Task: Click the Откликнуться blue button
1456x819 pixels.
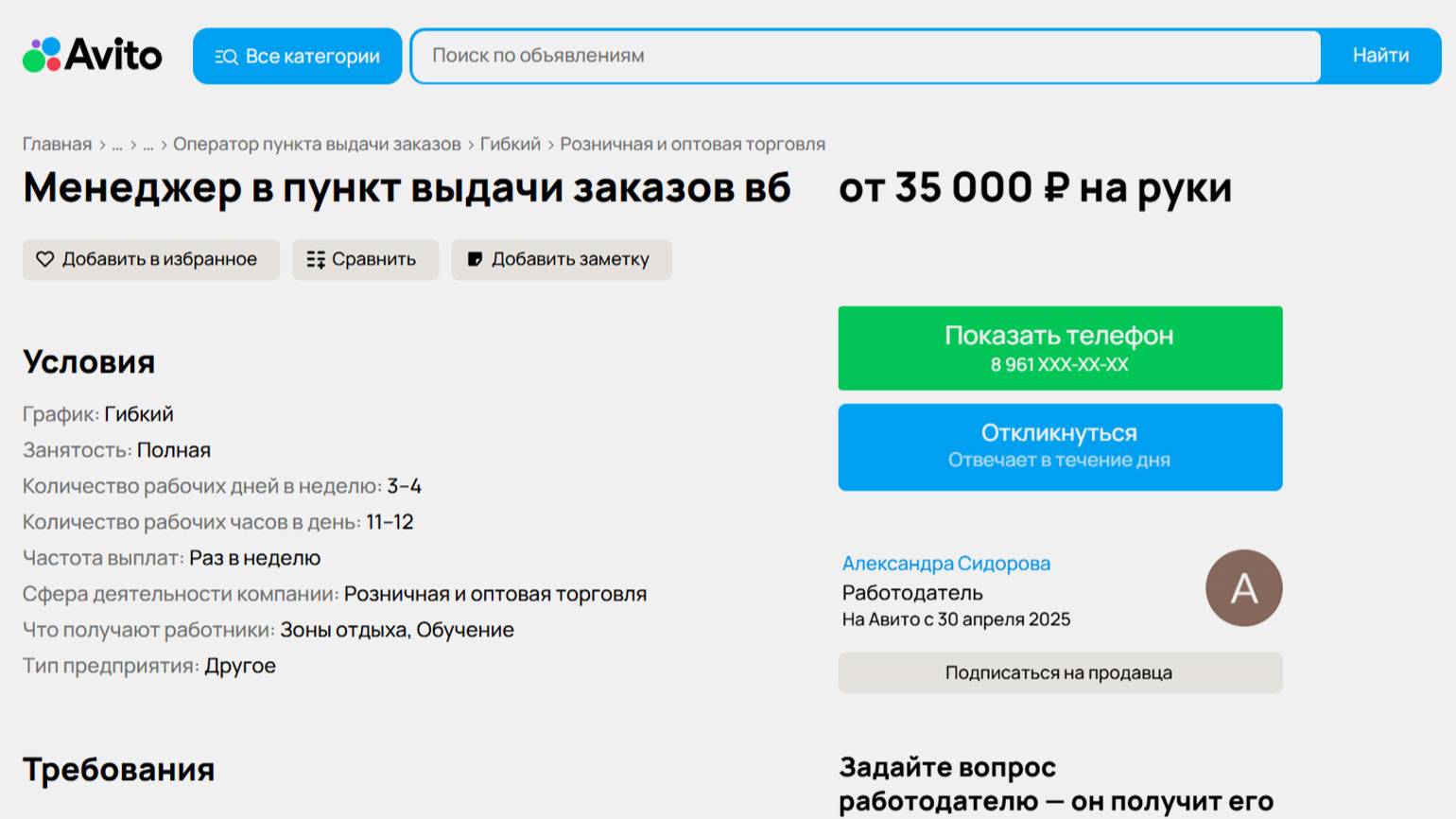Action: click(x=1060, y=447)
